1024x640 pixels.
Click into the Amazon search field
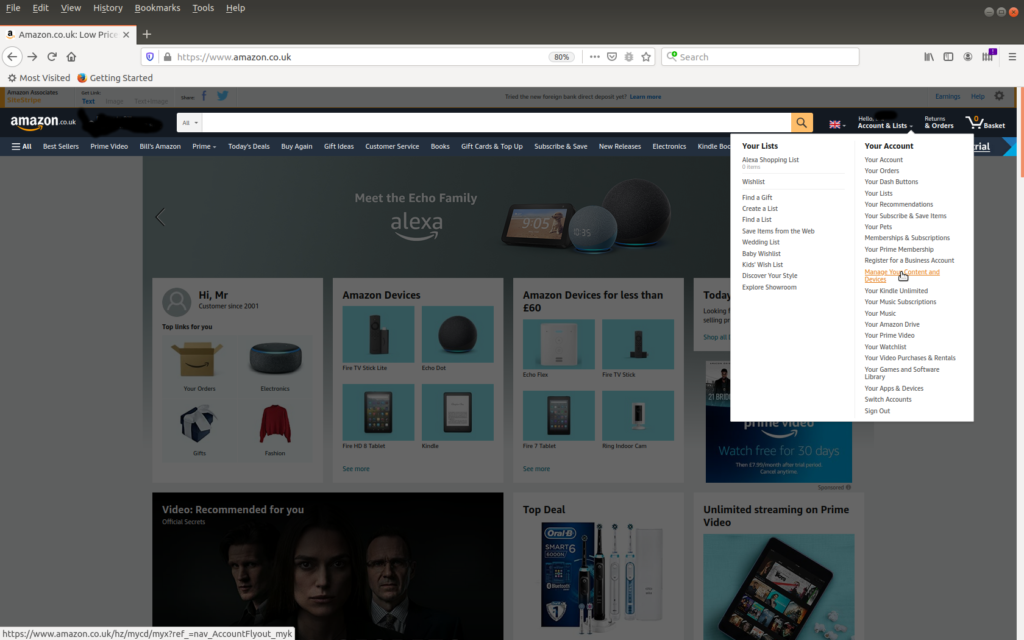click(x=496, y=123)
